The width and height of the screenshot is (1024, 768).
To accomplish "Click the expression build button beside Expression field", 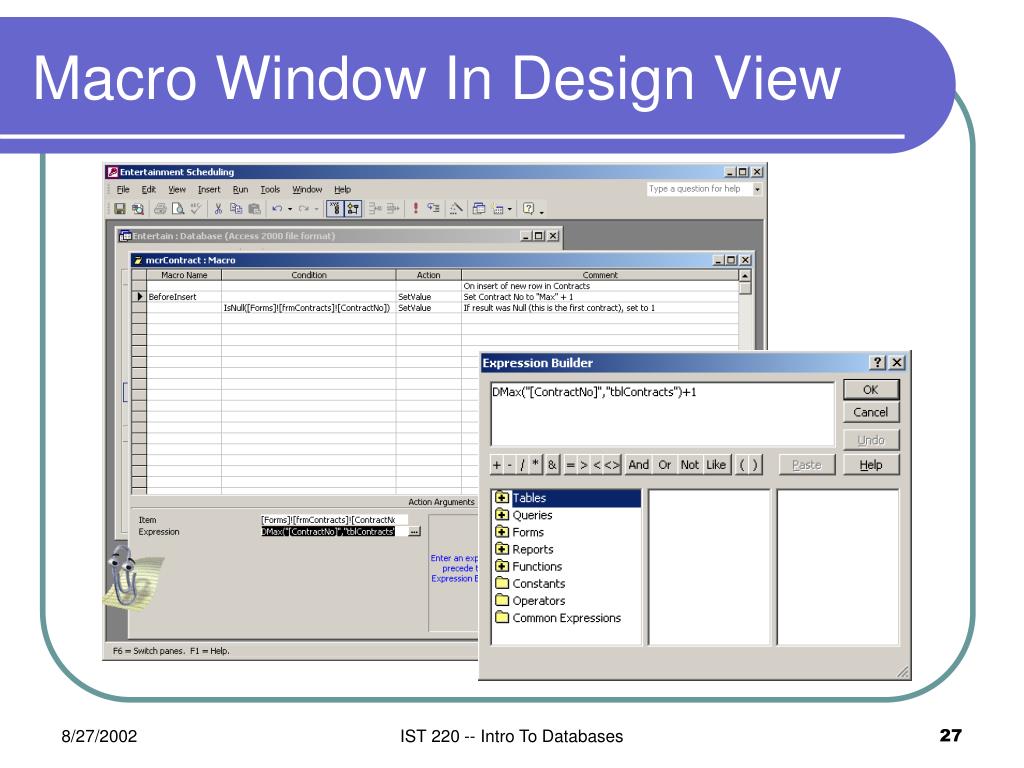I will click(x=415, y=532).
